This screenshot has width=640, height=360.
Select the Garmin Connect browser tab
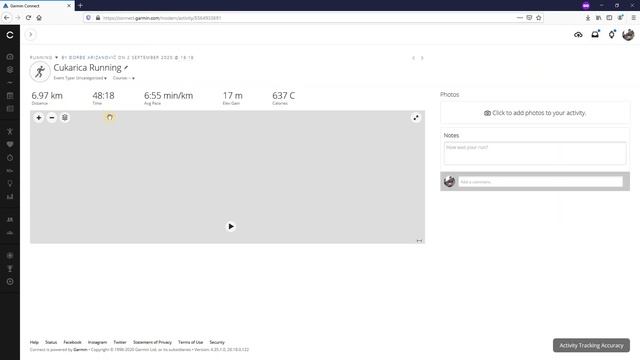(37, 6)
